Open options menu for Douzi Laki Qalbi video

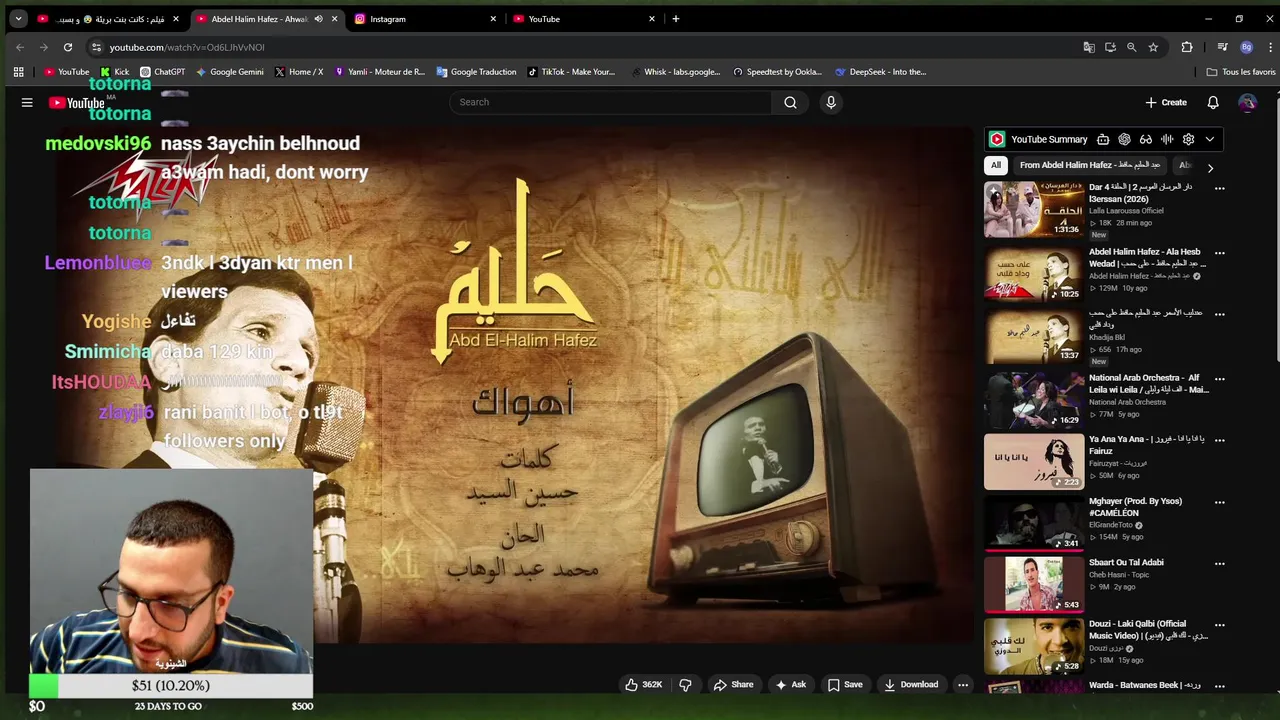pos(1219,625)
